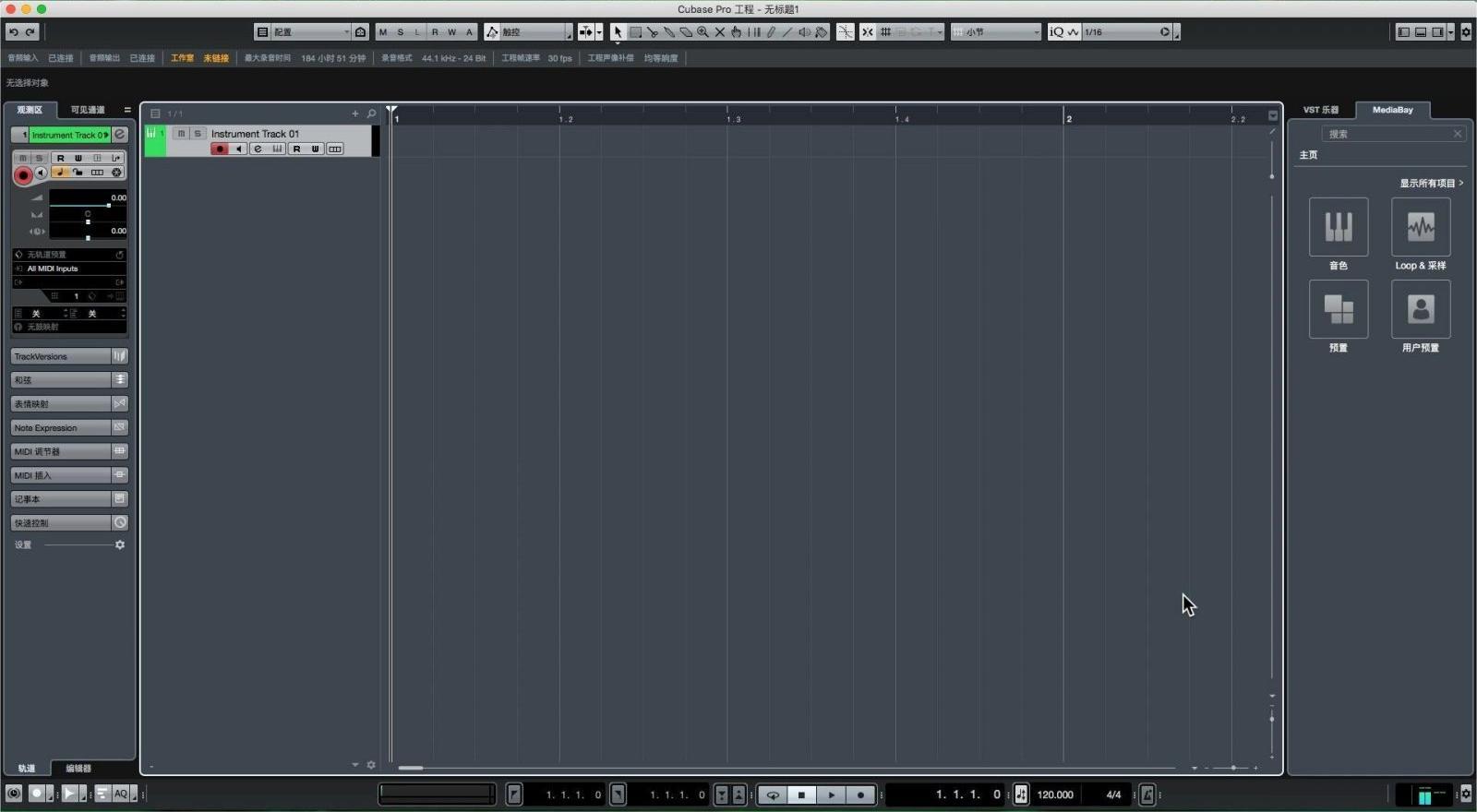The image size is (1477, 812).
Task: Open the 预置 presets tile
Action: coord(1339,309)
